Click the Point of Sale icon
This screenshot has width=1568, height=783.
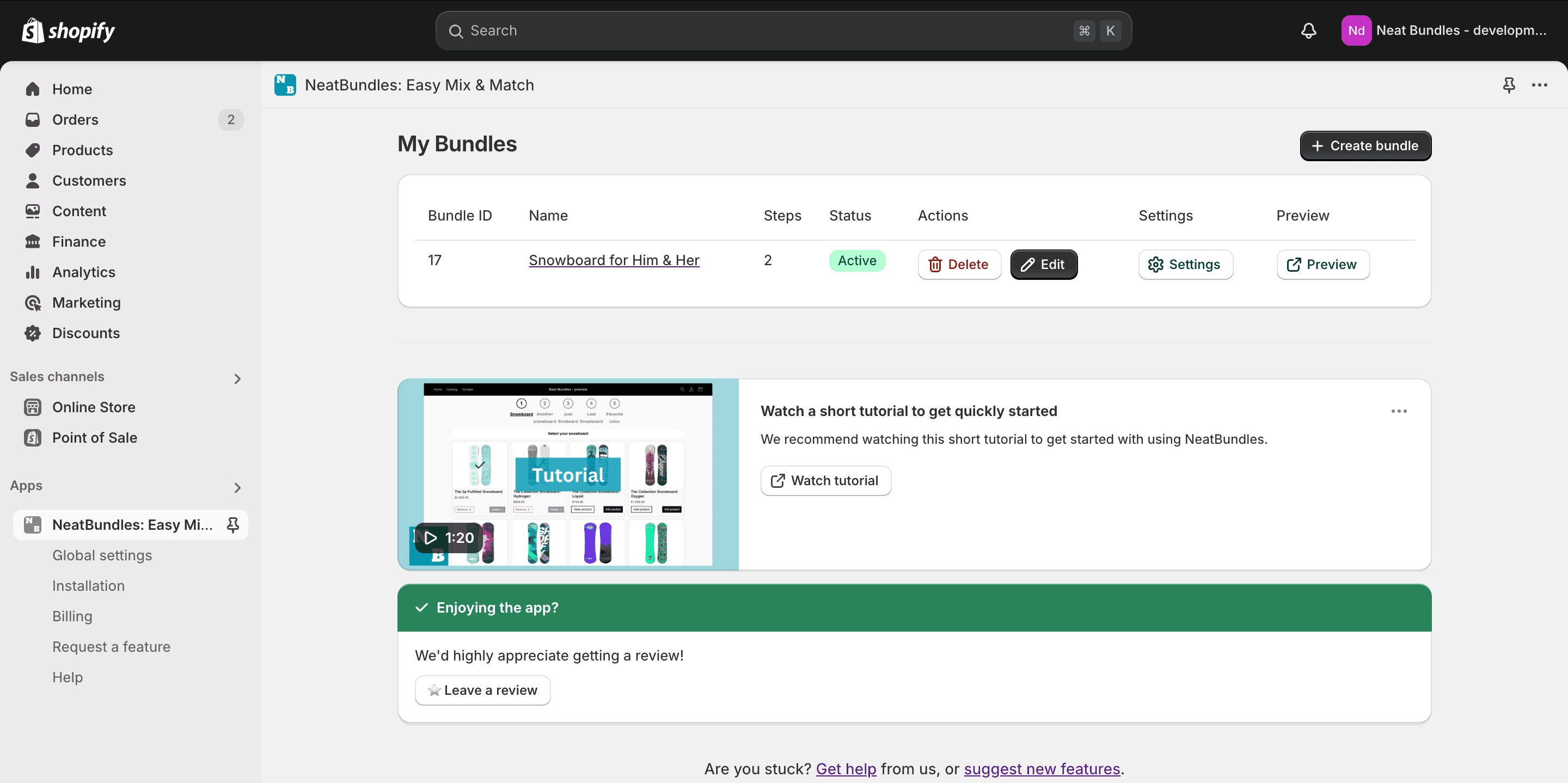tap(33, 437)
